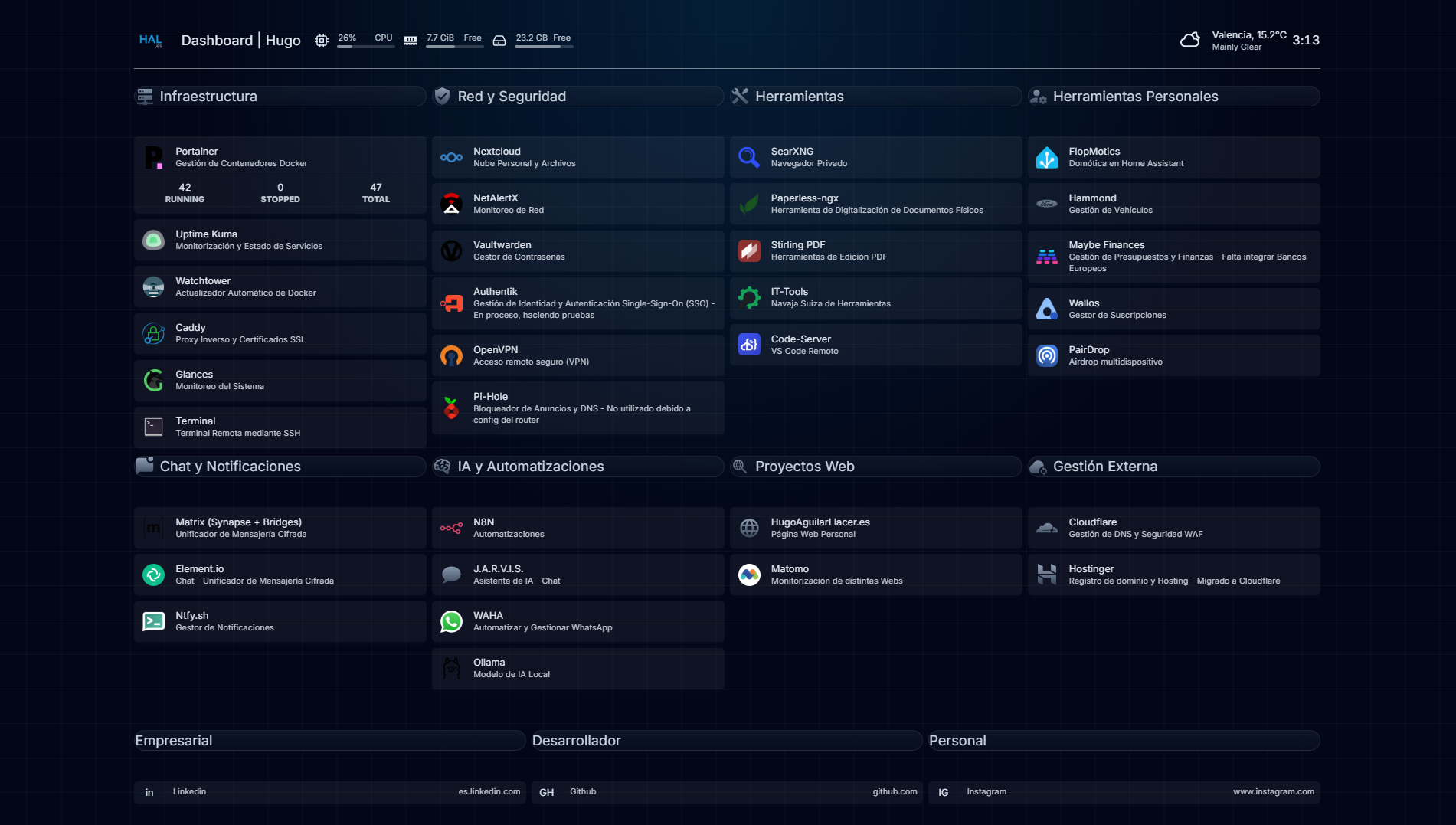The height and width of the screenshot is (825, 1456).
Task: Click the CPU usage progress bar
Action: pos(366,47)
